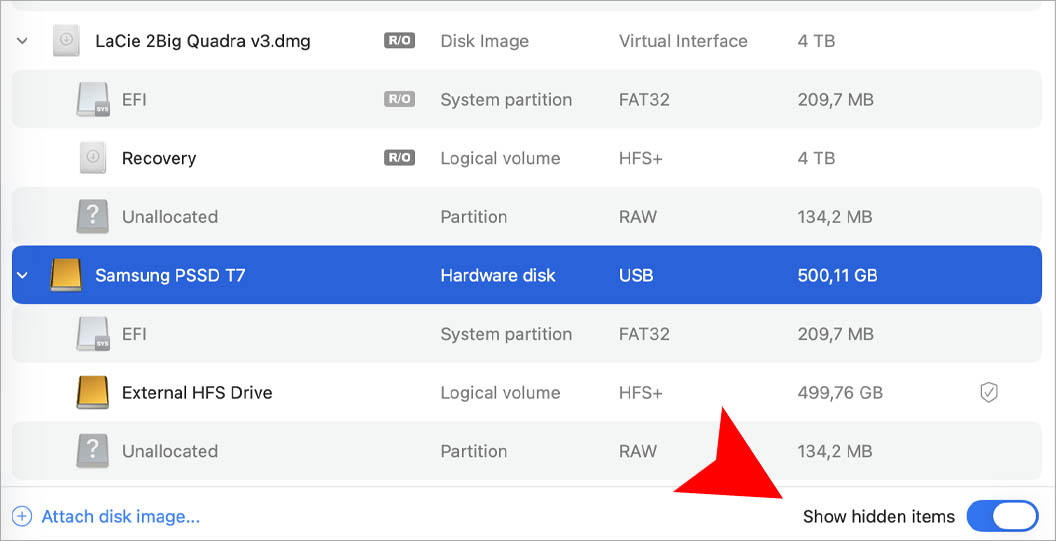Screen dimensions: 1056x541
Task: Click the Show hidden items label
Action: coord(879,517)
